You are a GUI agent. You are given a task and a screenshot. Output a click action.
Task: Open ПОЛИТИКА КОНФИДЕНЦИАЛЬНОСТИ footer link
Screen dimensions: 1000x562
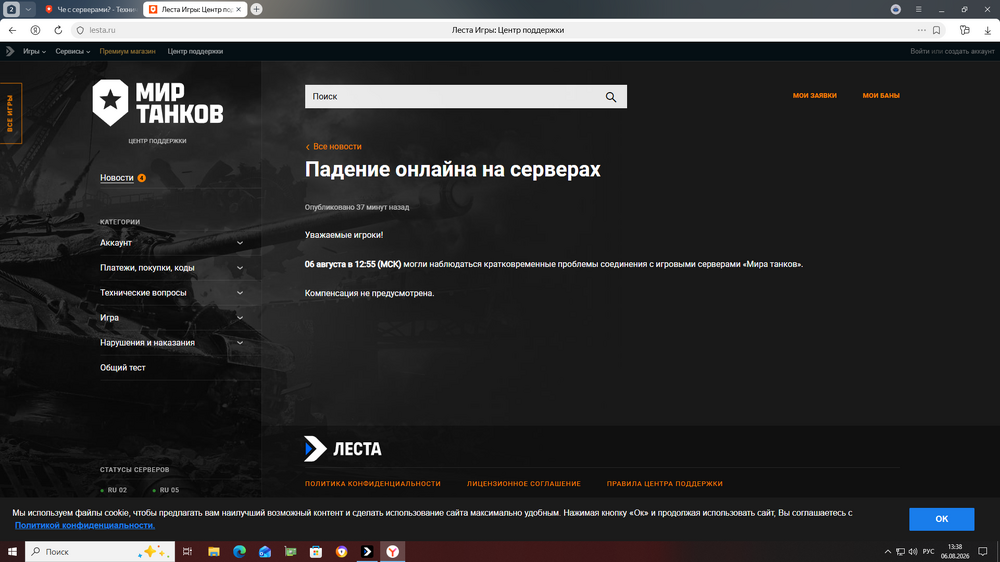click(372, 484)
